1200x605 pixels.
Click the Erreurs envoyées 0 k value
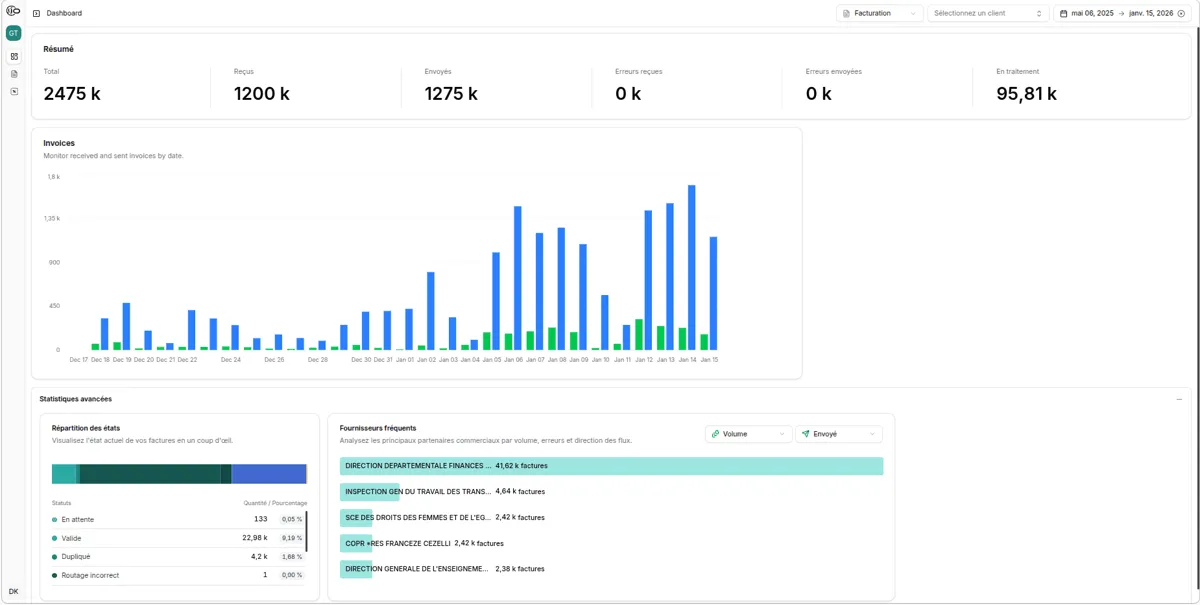[x=819, y=94]
